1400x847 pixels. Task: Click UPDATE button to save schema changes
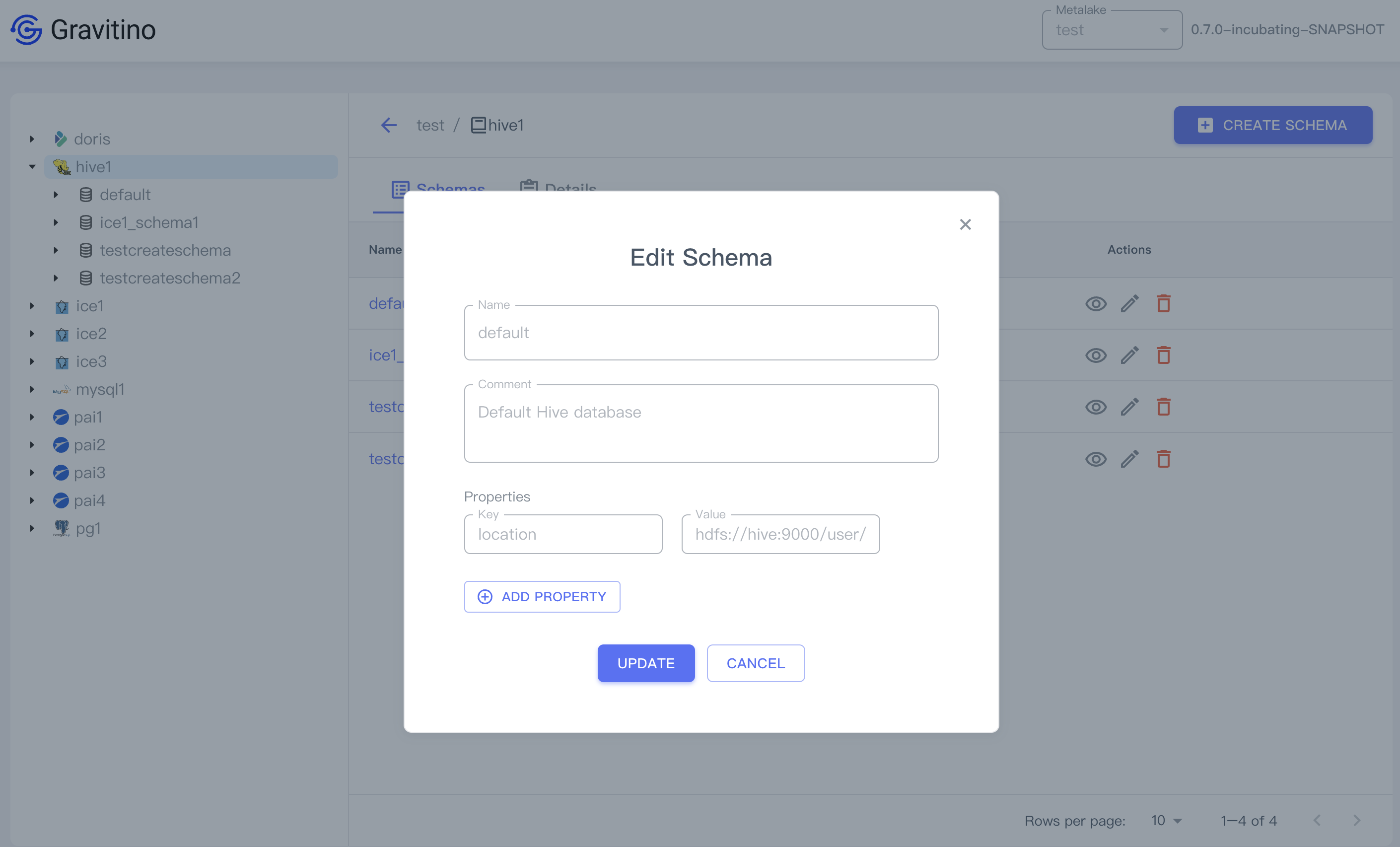[x=646, y=663]
